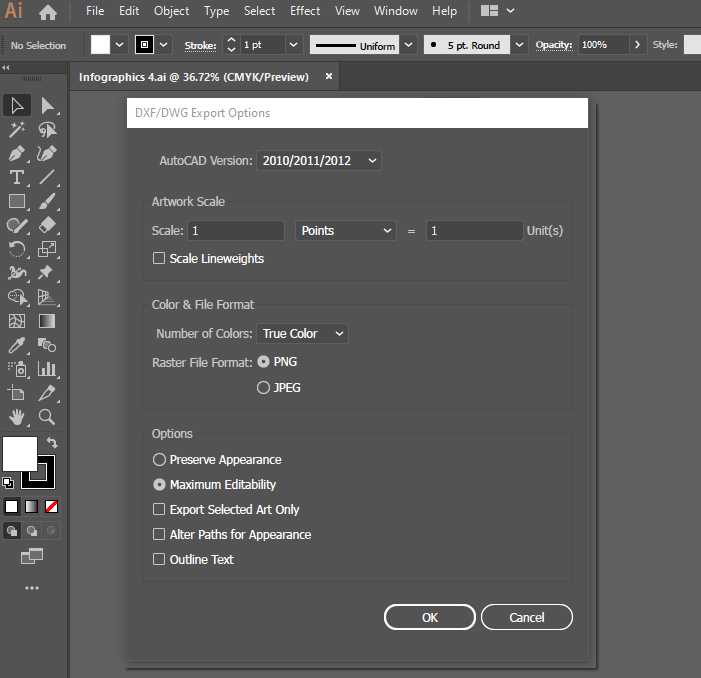This screenshot has width=701, height=678.
Task: Select the Selection tool (black arrow)
Action: coord(17,106)
